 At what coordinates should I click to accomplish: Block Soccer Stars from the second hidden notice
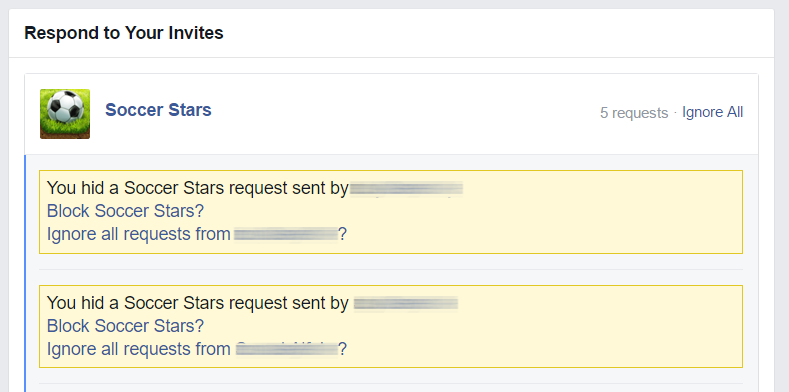(125, 326)
